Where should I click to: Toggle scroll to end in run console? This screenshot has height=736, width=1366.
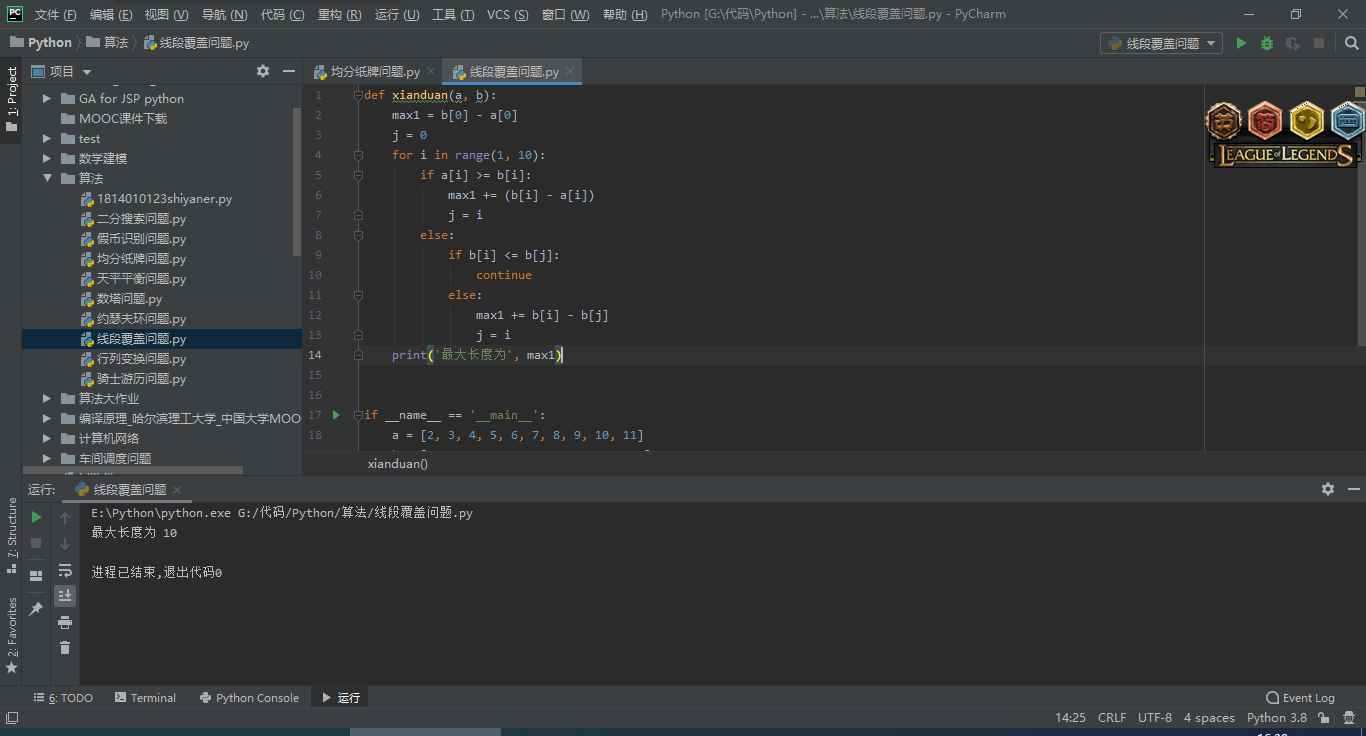click(65, 596)
